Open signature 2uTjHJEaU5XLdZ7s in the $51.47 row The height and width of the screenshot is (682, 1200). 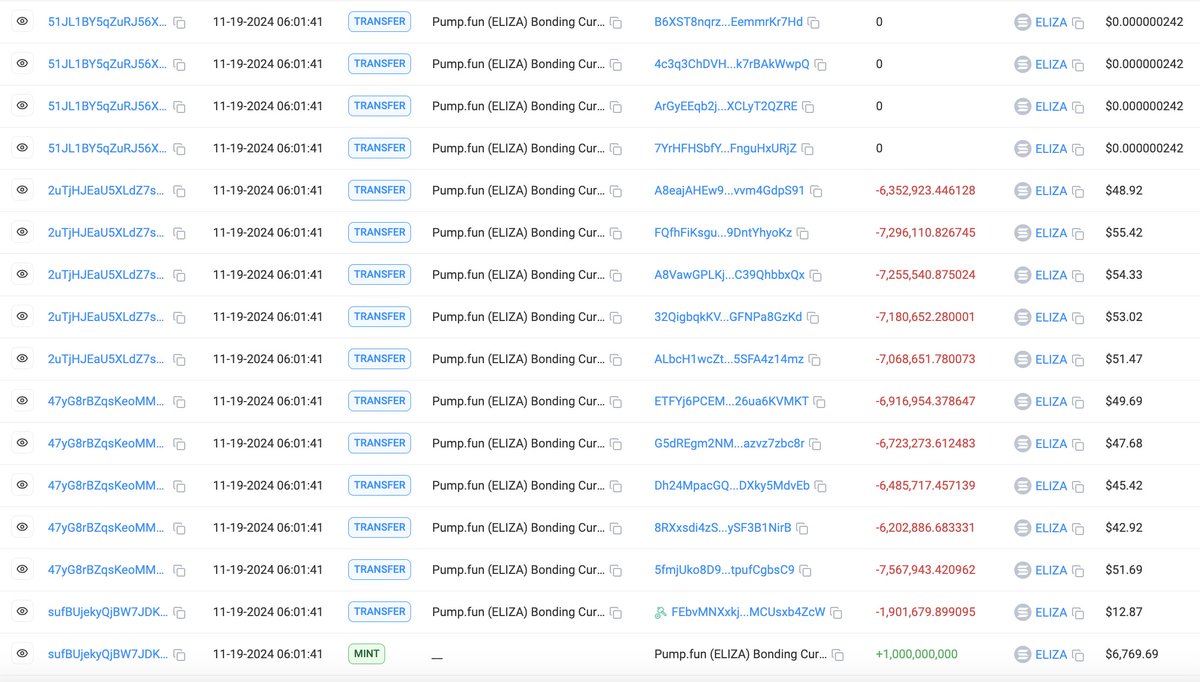(108, 359)
